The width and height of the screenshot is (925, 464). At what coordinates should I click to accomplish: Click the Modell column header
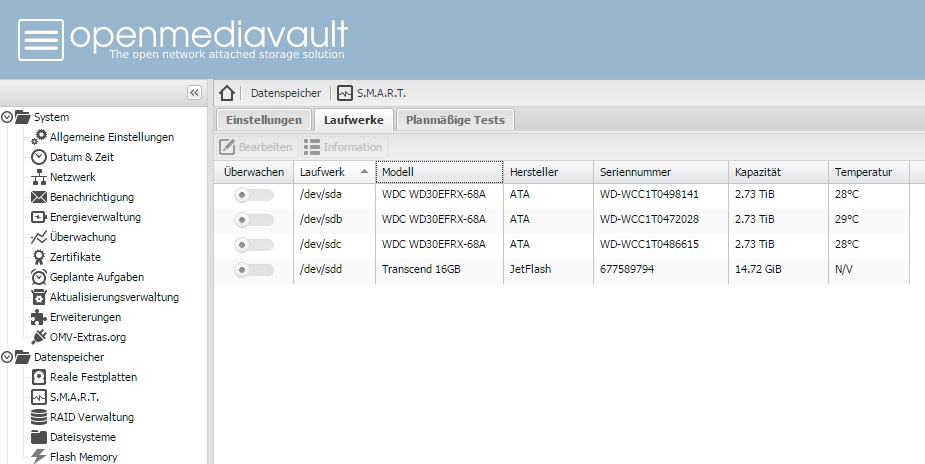439,172
